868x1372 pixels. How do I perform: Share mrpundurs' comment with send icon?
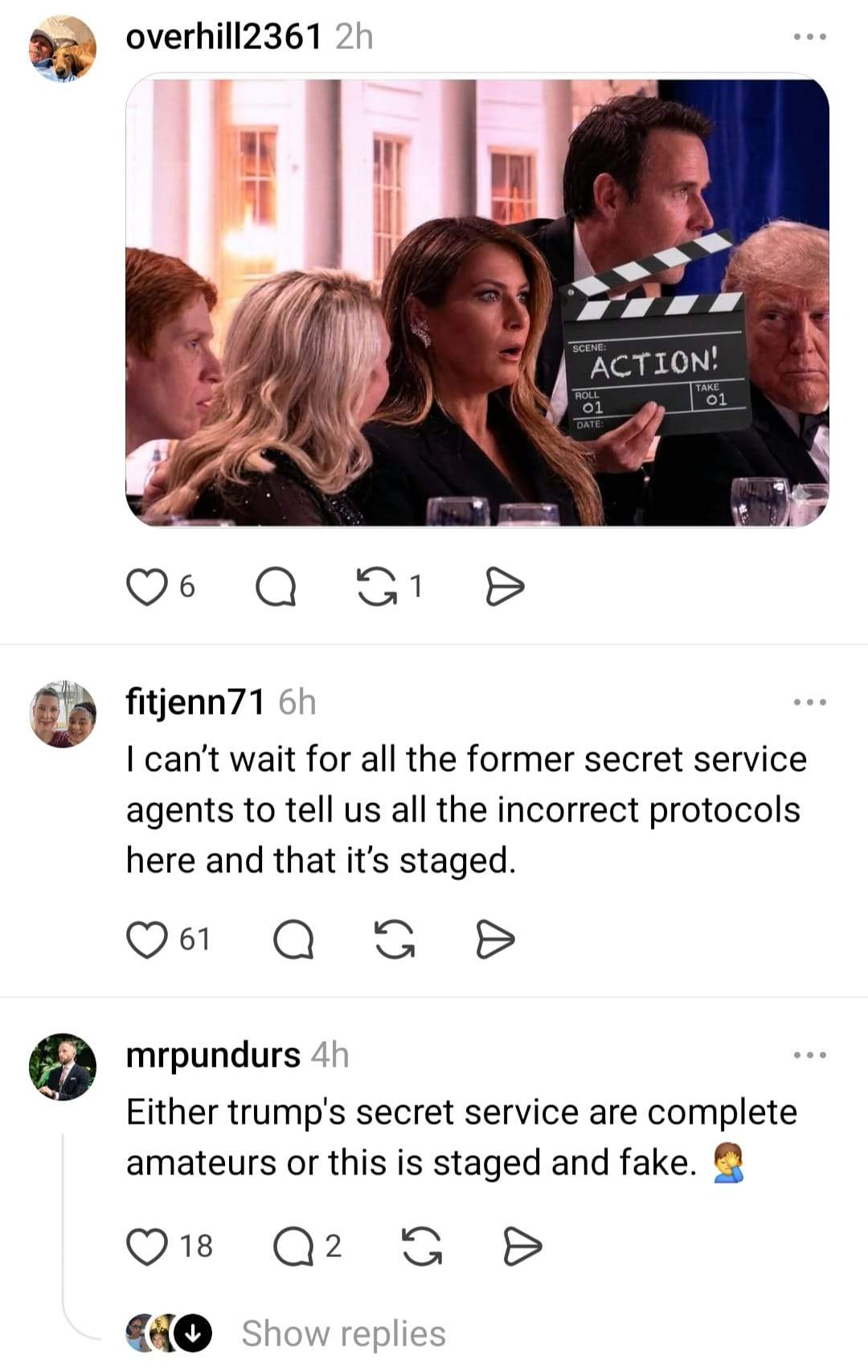coord(522,1247)
